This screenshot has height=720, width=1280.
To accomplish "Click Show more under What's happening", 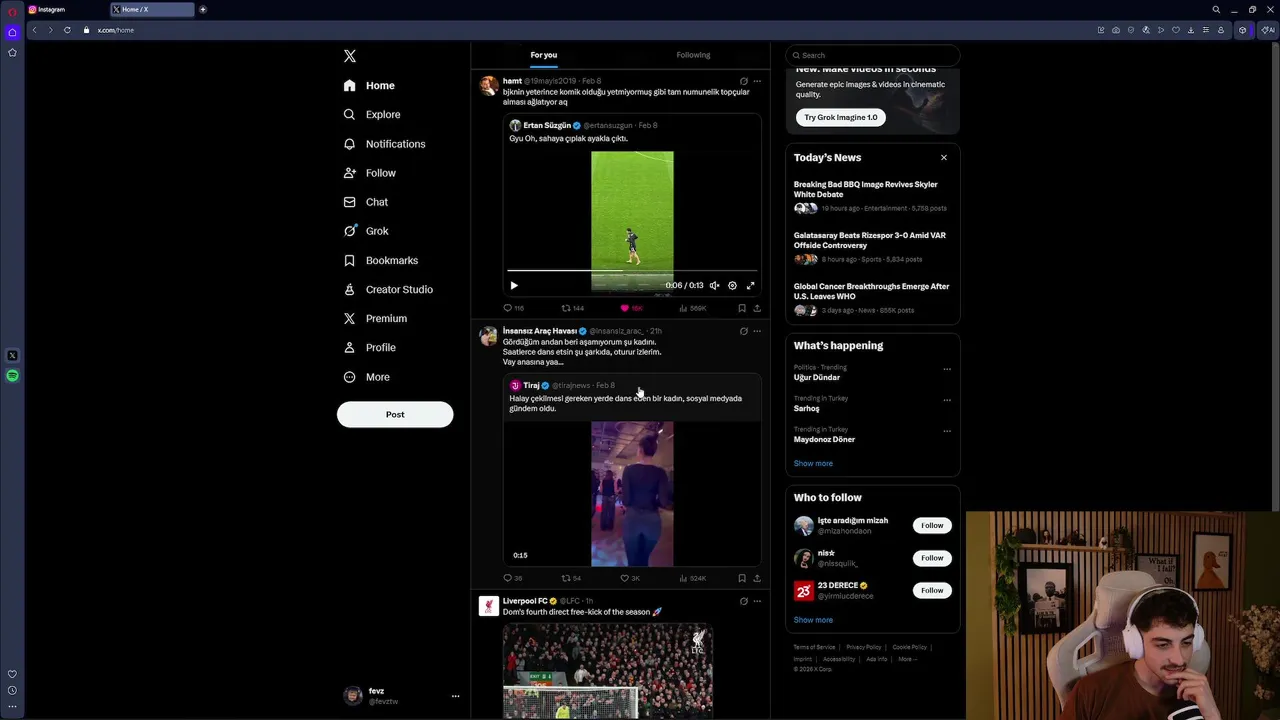I will (x=813, y=463).
